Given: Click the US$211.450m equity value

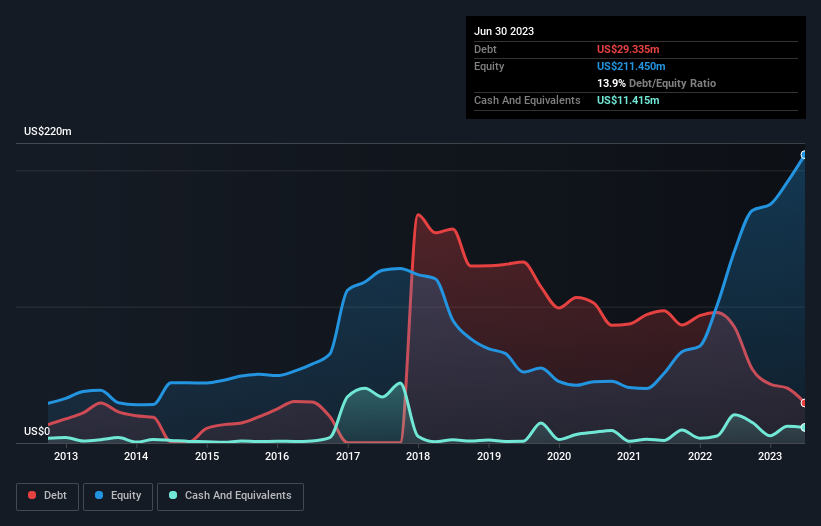Looking at the screenshot, I should [x=631, y=66].
